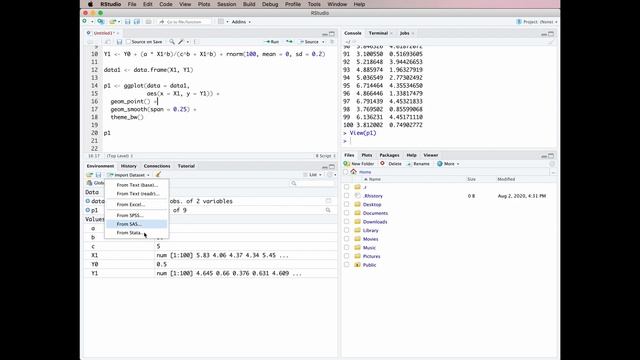The height and width of the screenshot is (360, 640).
Task: Click the Create Project icon
Action: [x=100, y=21]
